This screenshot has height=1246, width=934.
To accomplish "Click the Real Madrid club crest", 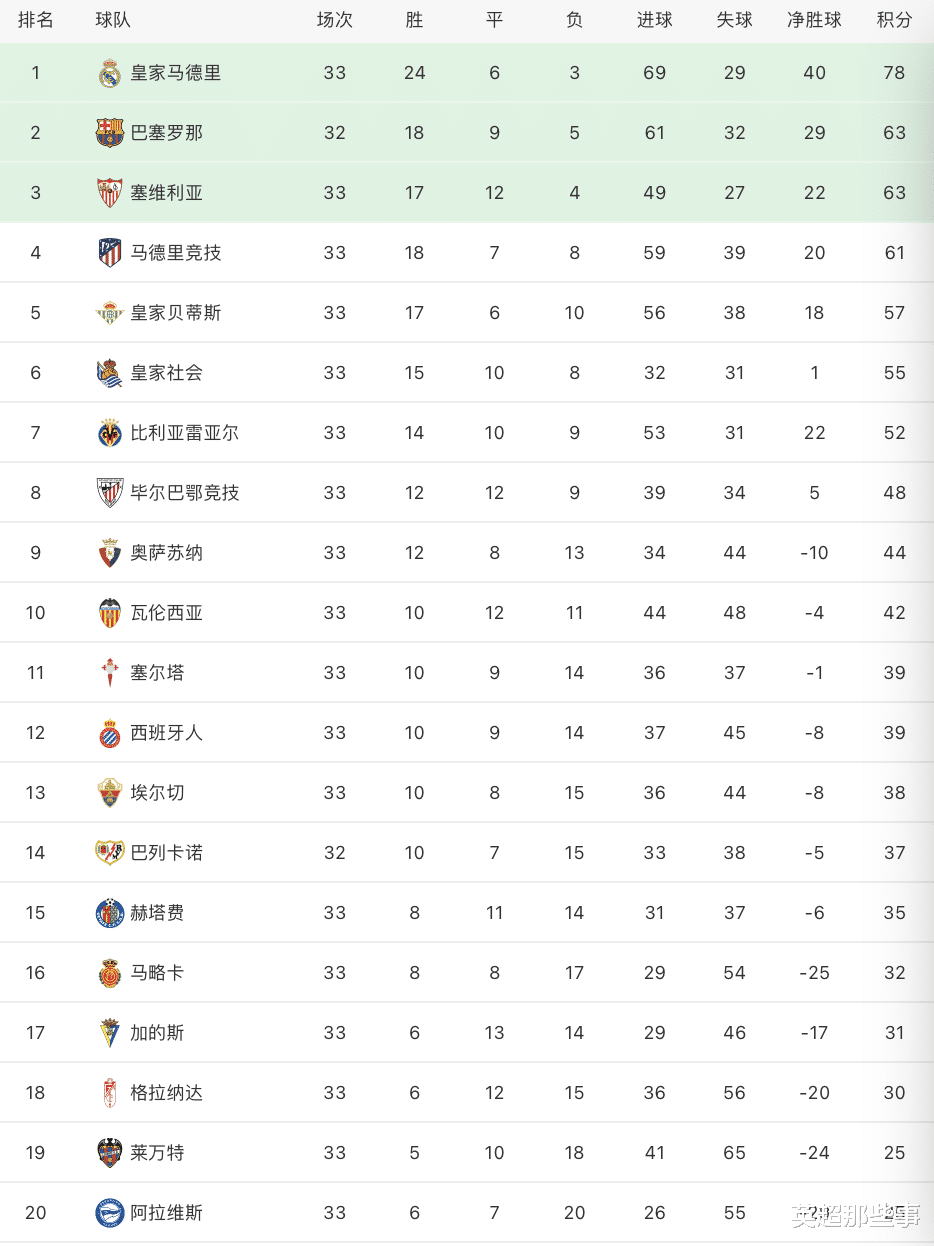I will [110, 73].
